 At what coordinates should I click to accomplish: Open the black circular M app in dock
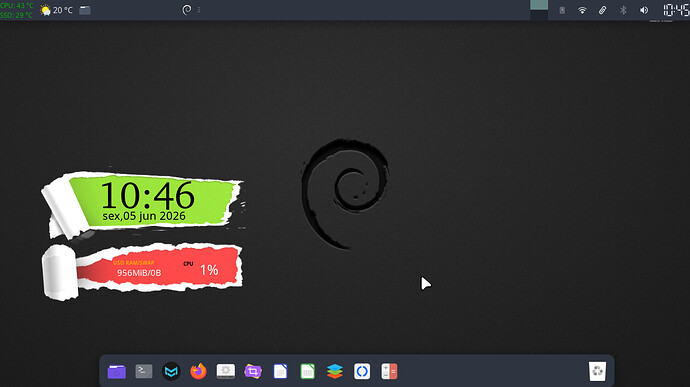tap(171, 372)
